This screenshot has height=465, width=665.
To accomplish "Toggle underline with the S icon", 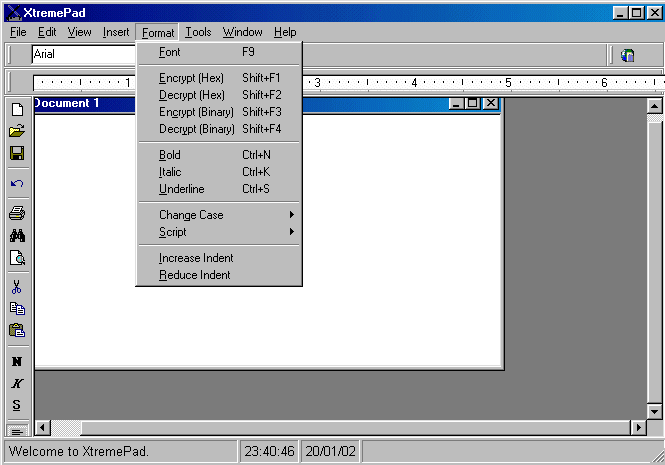I will (x=17, y=405).
